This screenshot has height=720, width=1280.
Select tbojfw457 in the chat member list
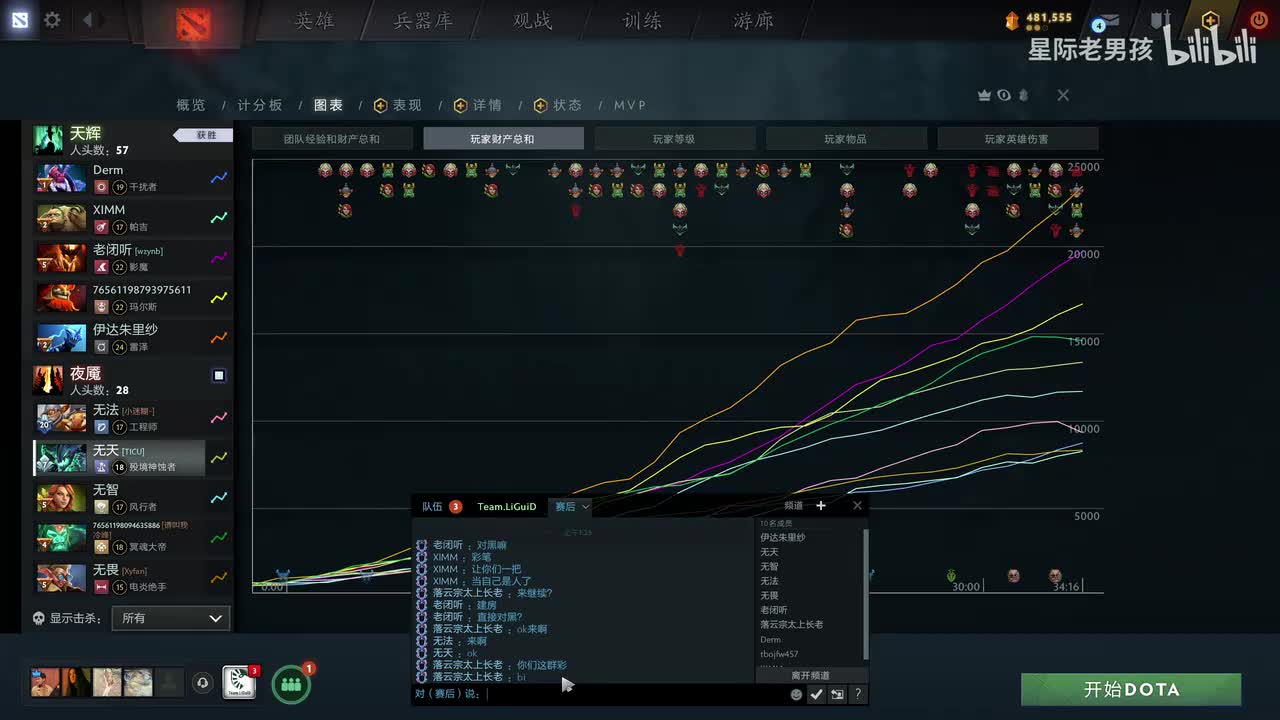[779, 654]
